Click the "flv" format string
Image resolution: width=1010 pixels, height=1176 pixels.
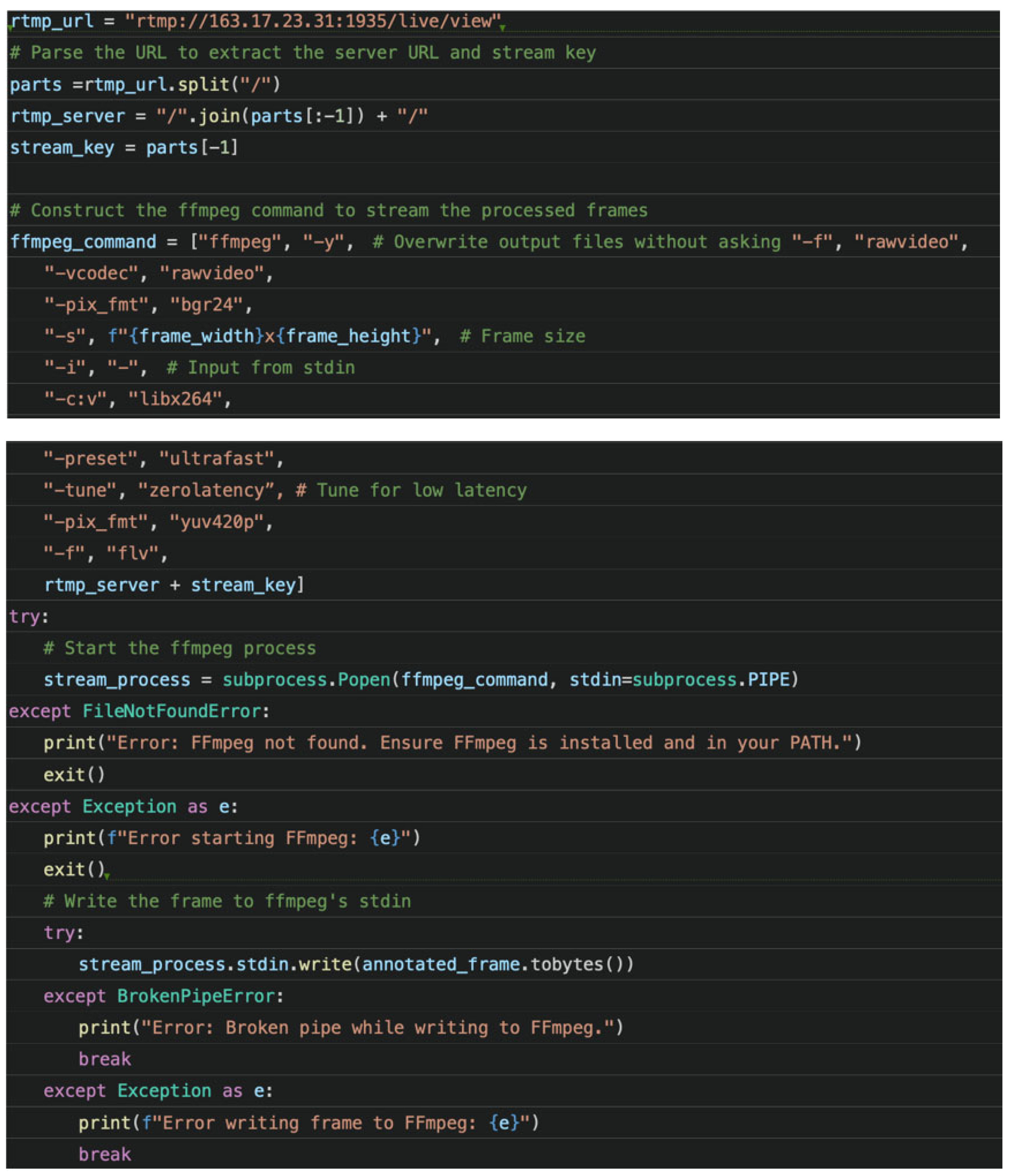click(132, 553)
